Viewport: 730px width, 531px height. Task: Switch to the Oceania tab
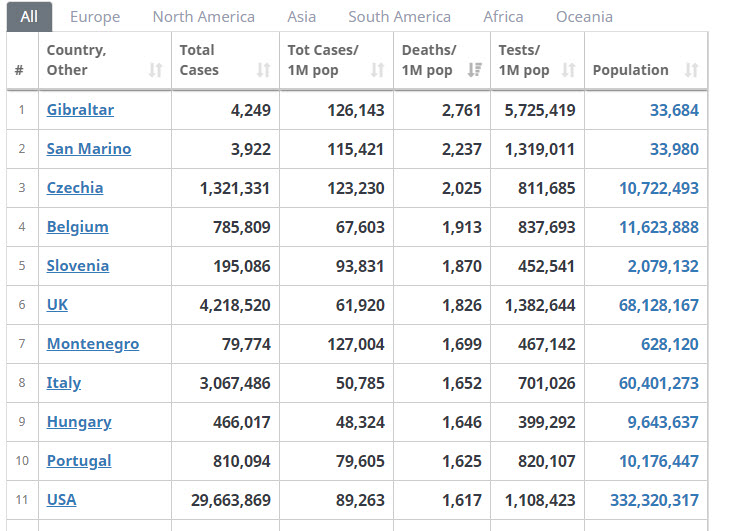(584, 17)
